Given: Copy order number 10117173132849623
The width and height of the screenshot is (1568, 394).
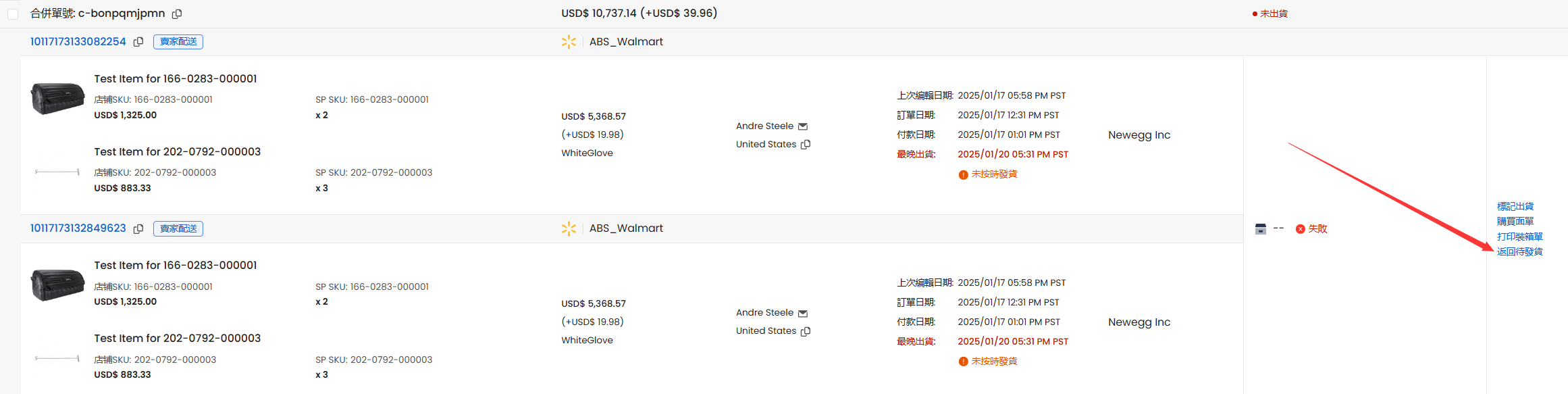Looking at the screenshot, I should click(x=138, y=229).
